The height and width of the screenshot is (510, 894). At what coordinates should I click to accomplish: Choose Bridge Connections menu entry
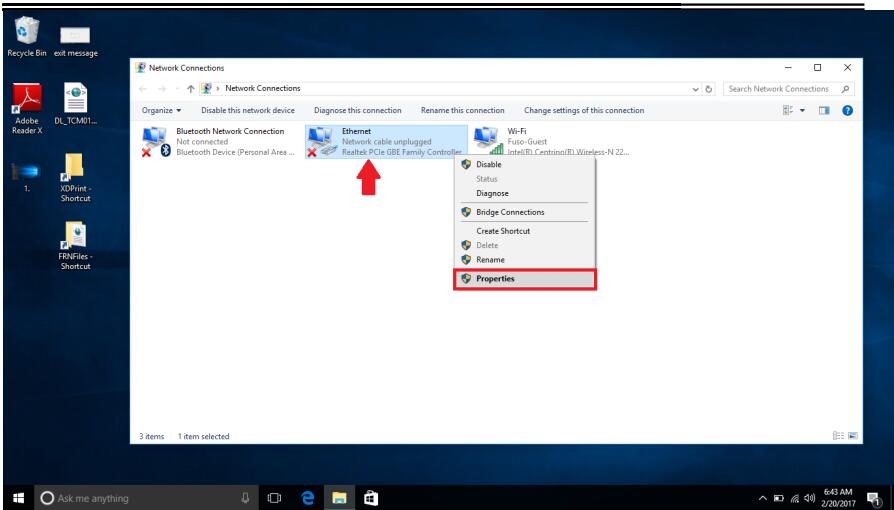(x=510, y=212)
